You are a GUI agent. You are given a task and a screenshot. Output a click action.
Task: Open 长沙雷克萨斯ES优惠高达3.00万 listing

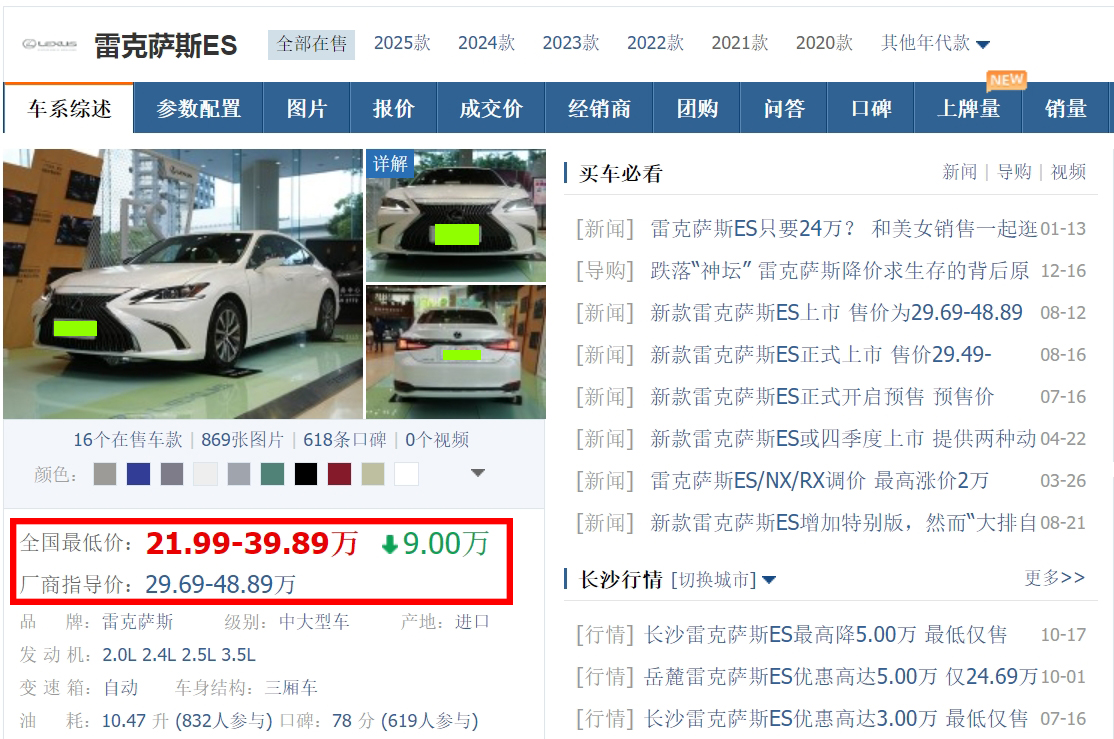(x=836, y=718)
